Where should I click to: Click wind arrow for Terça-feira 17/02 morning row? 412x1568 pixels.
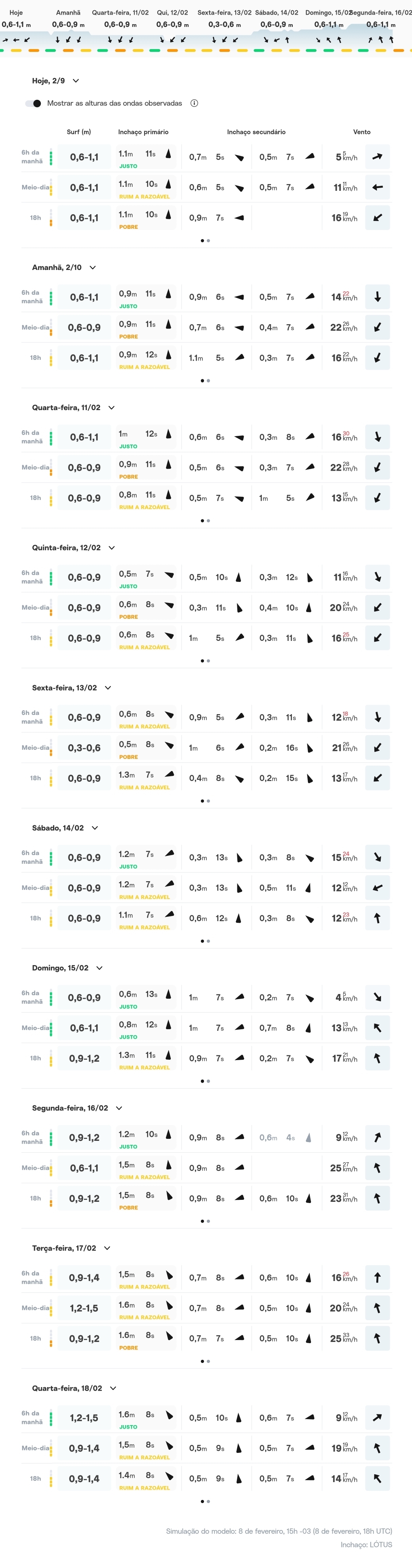point(377,1278)
